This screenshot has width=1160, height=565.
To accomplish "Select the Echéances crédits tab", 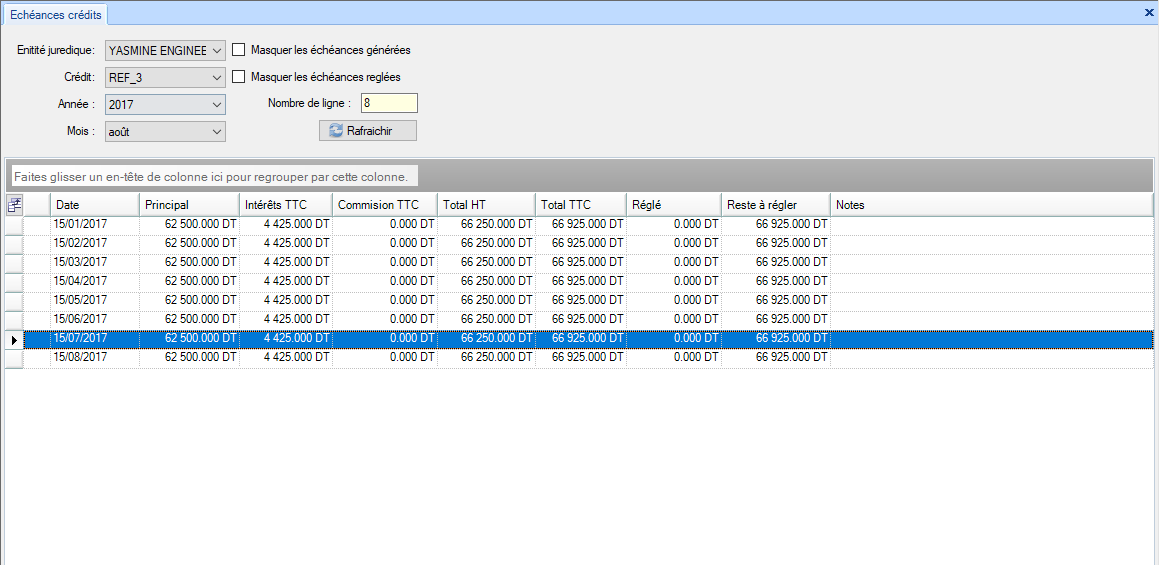I will coord(55,14).
